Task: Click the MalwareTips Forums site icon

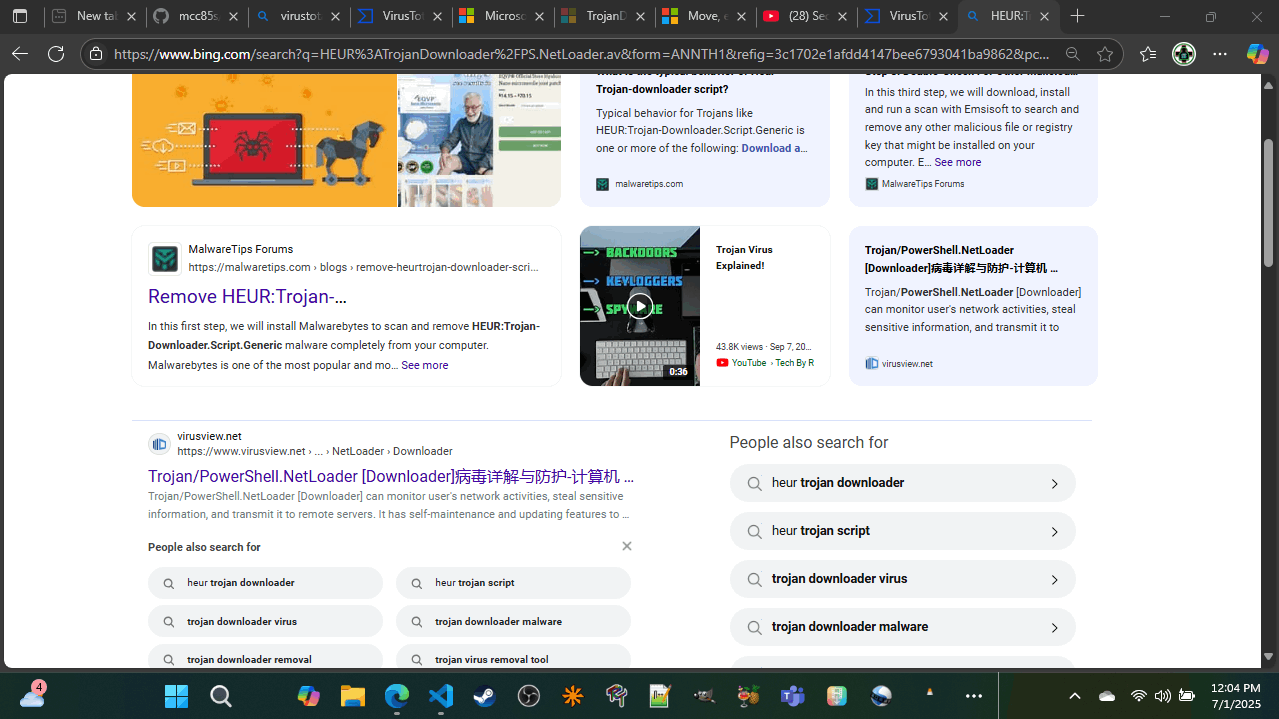Action: (x=164, y=258)
